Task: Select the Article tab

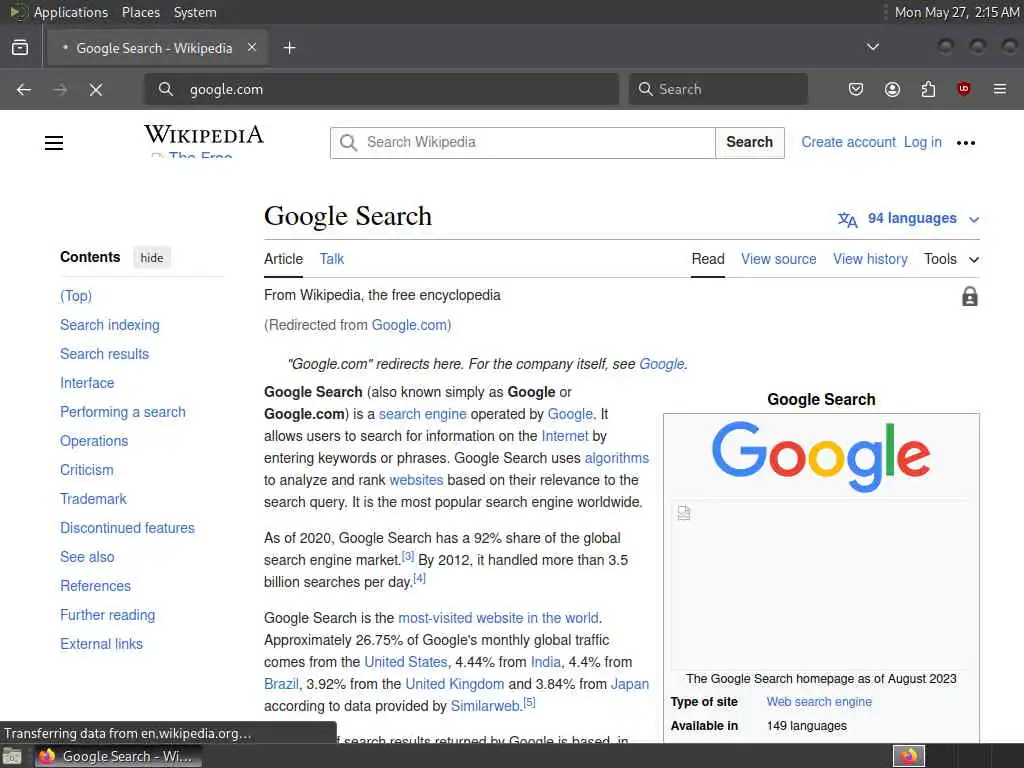Action: [x=283, y=259]
